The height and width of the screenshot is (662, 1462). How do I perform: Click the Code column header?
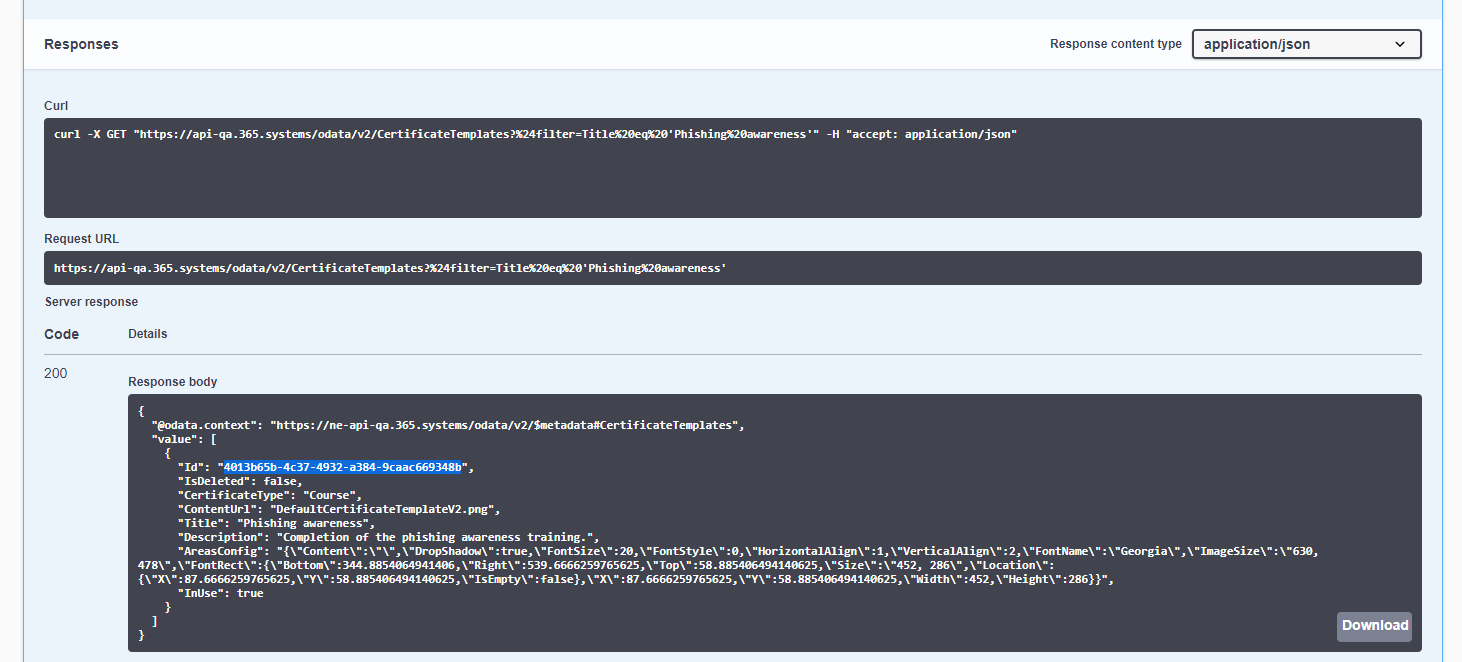point(60,333)
